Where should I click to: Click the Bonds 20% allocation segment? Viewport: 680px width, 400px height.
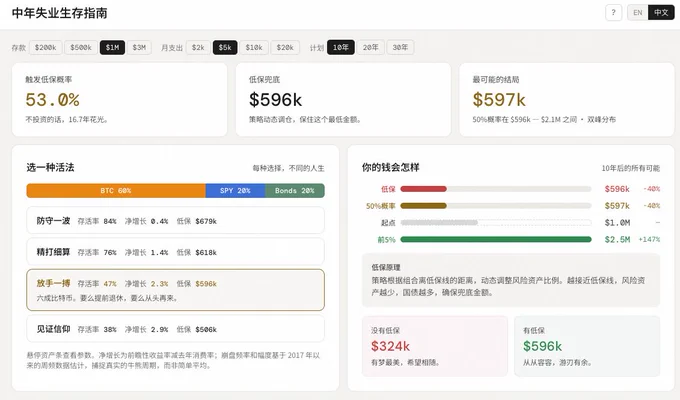click(294, 190)
